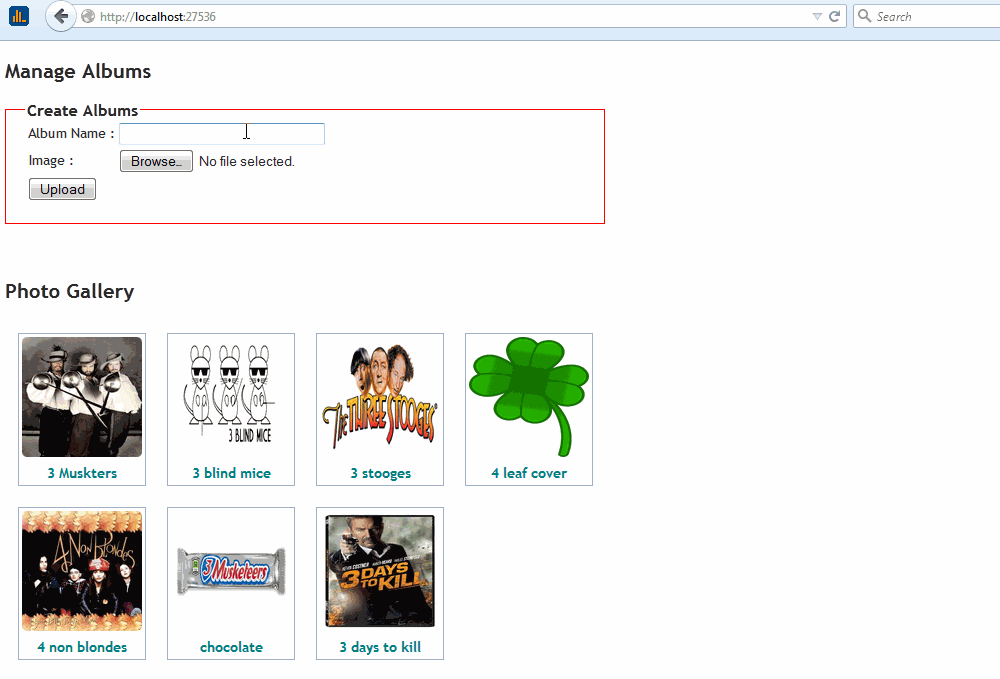Open the URL history dropdown arrow
1000x679 pixels.
pos(817,17)
